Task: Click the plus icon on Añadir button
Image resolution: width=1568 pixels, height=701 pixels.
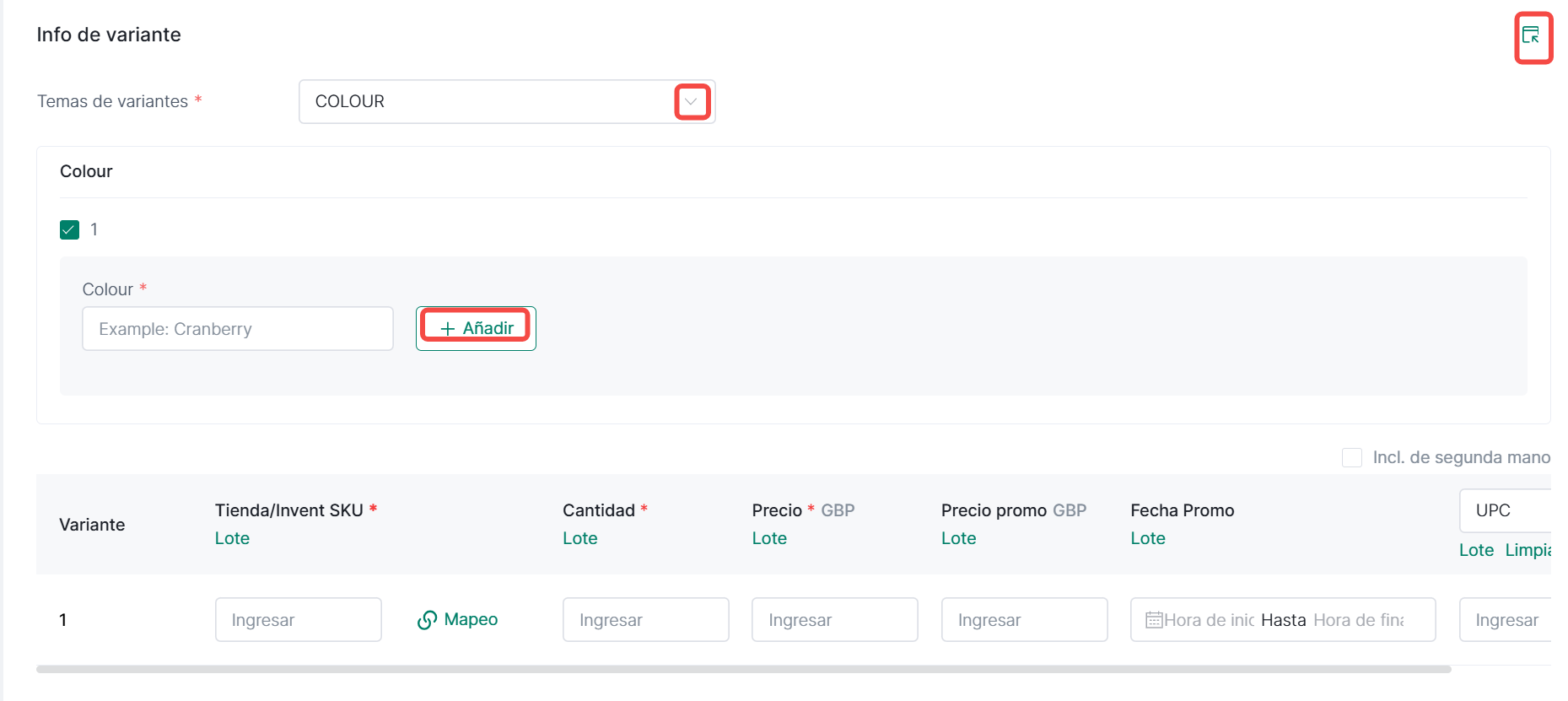Action: [x=448, y=329]
